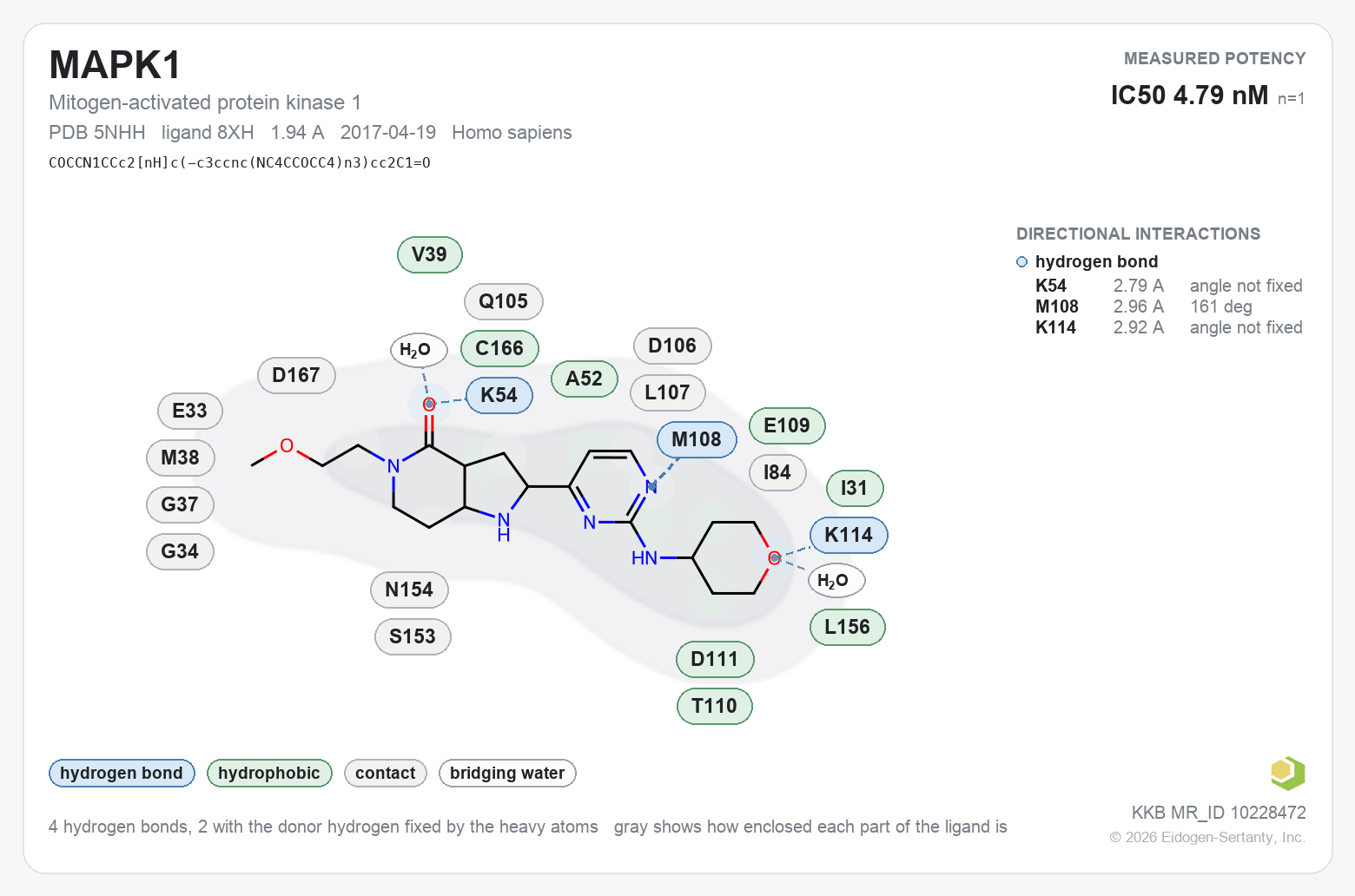Image resolution: width=1355 pixels, height=896 pixels.
Task: Click the MAPK1 title
Action: pos(116,66)
